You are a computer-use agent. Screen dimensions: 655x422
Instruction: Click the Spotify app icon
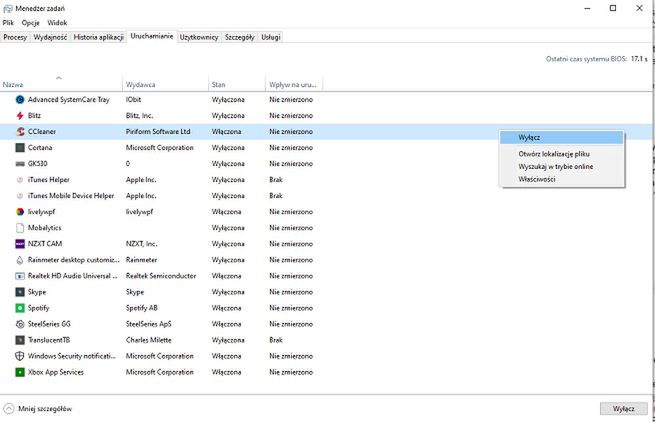(20, 308)
